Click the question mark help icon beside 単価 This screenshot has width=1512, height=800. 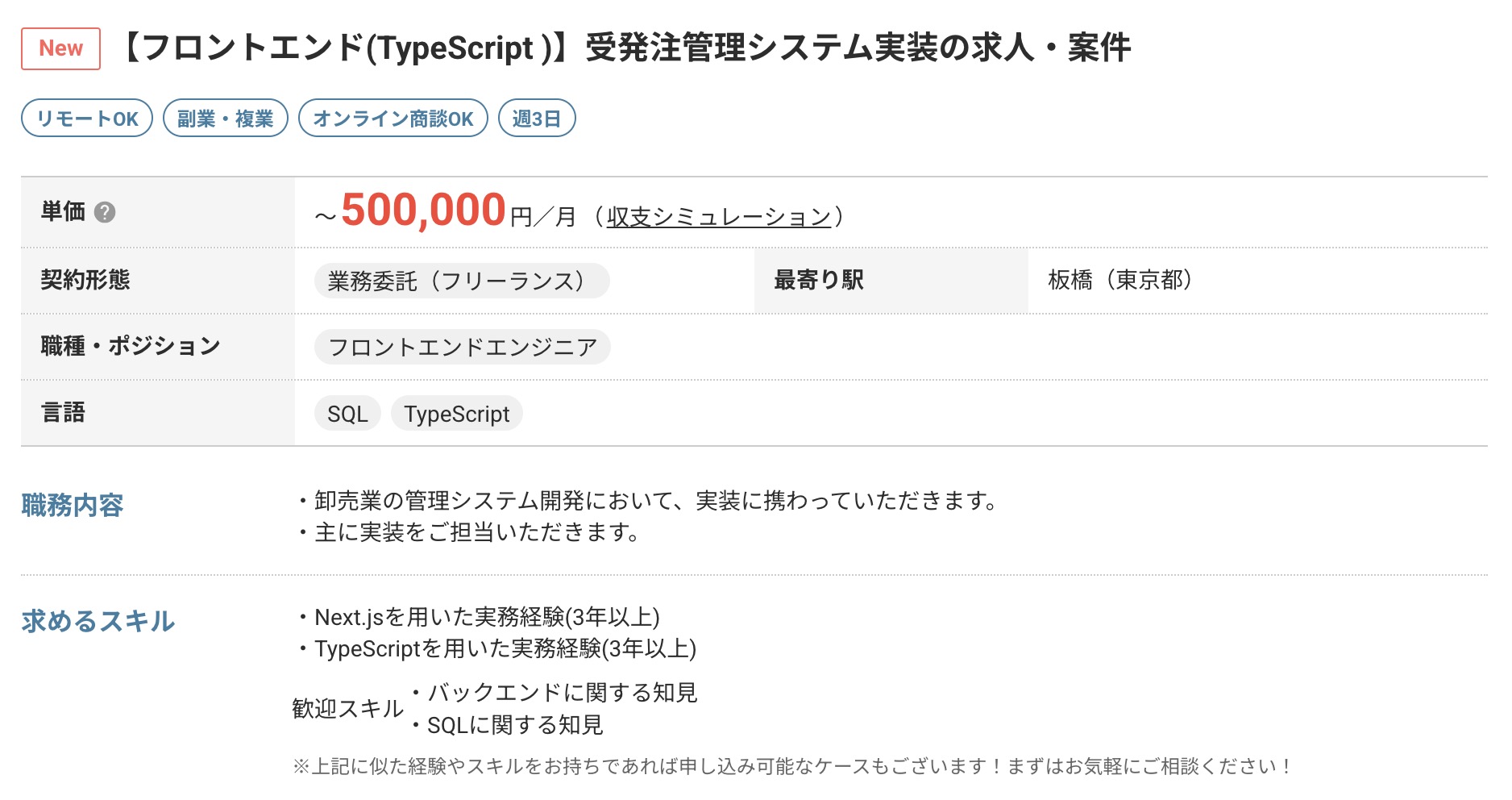click(105, 212)
